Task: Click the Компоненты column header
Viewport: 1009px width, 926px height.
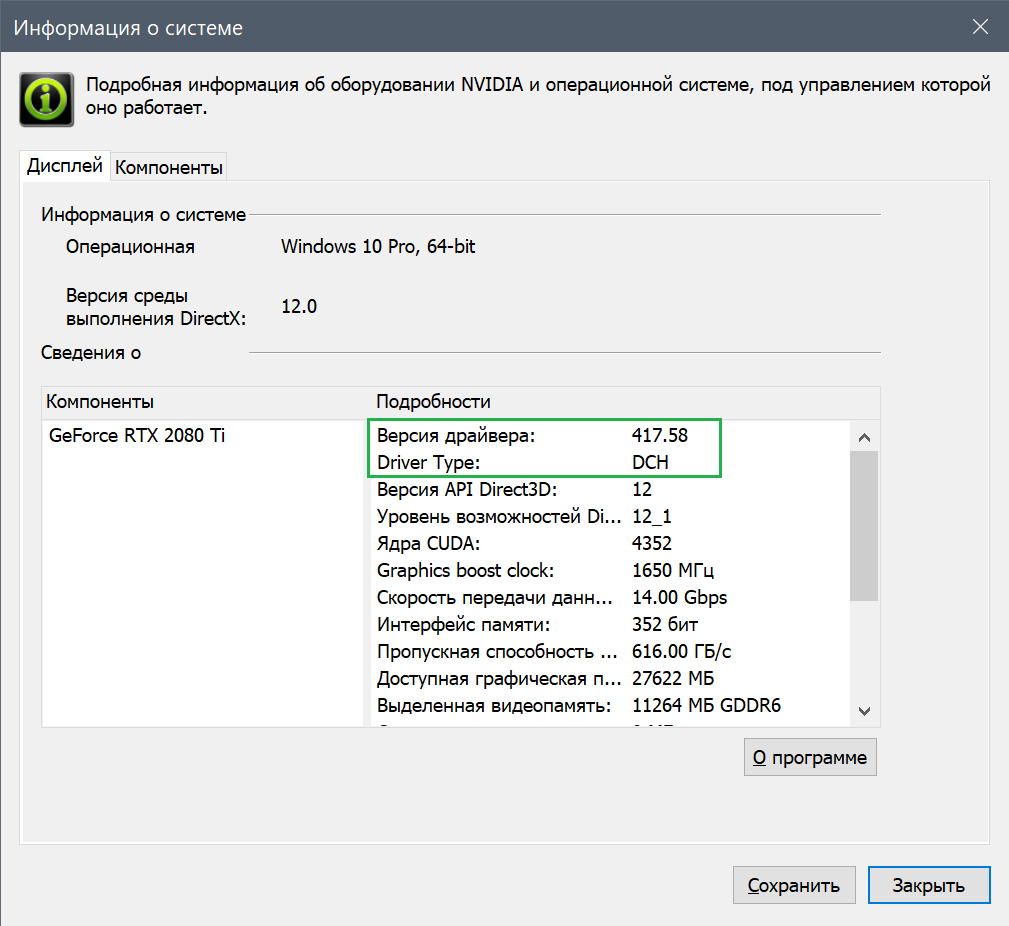Action: coord(100,402)
